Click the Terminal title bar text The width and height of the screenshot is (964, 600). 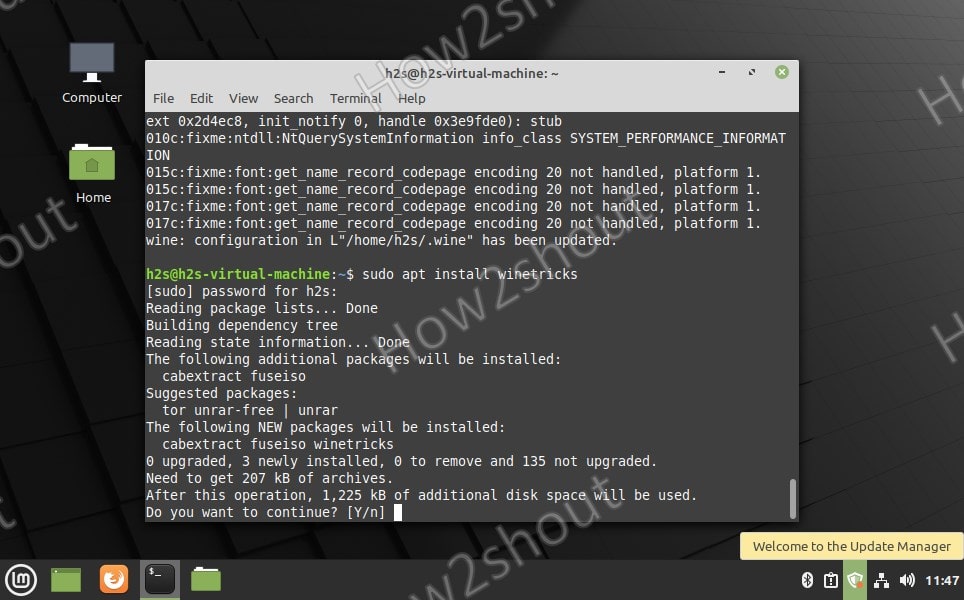[472, 73]
